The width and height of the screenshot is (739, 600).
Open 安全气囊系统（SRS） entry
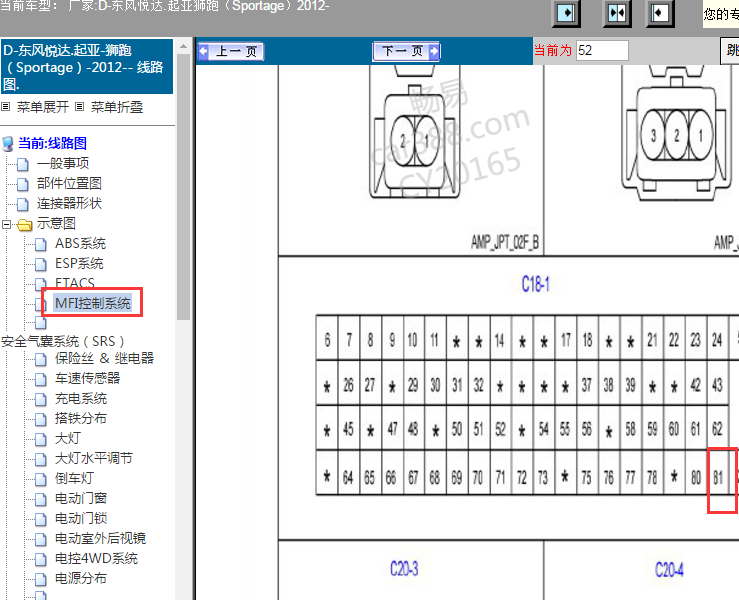pyautogui.click(x=63, y=341)
